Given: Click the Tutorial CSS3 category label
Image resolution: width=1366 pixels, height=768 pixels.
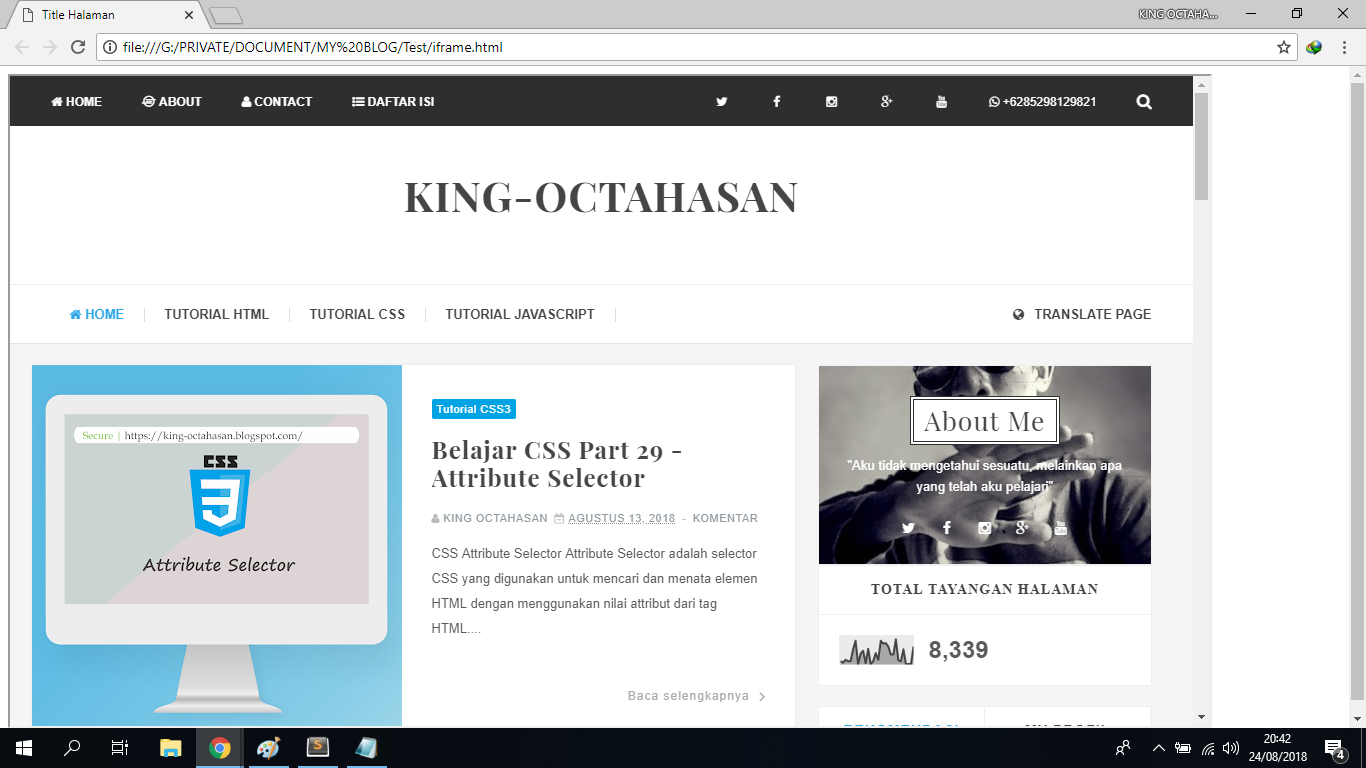Looking at the screenshot, I should coord(474,409).
